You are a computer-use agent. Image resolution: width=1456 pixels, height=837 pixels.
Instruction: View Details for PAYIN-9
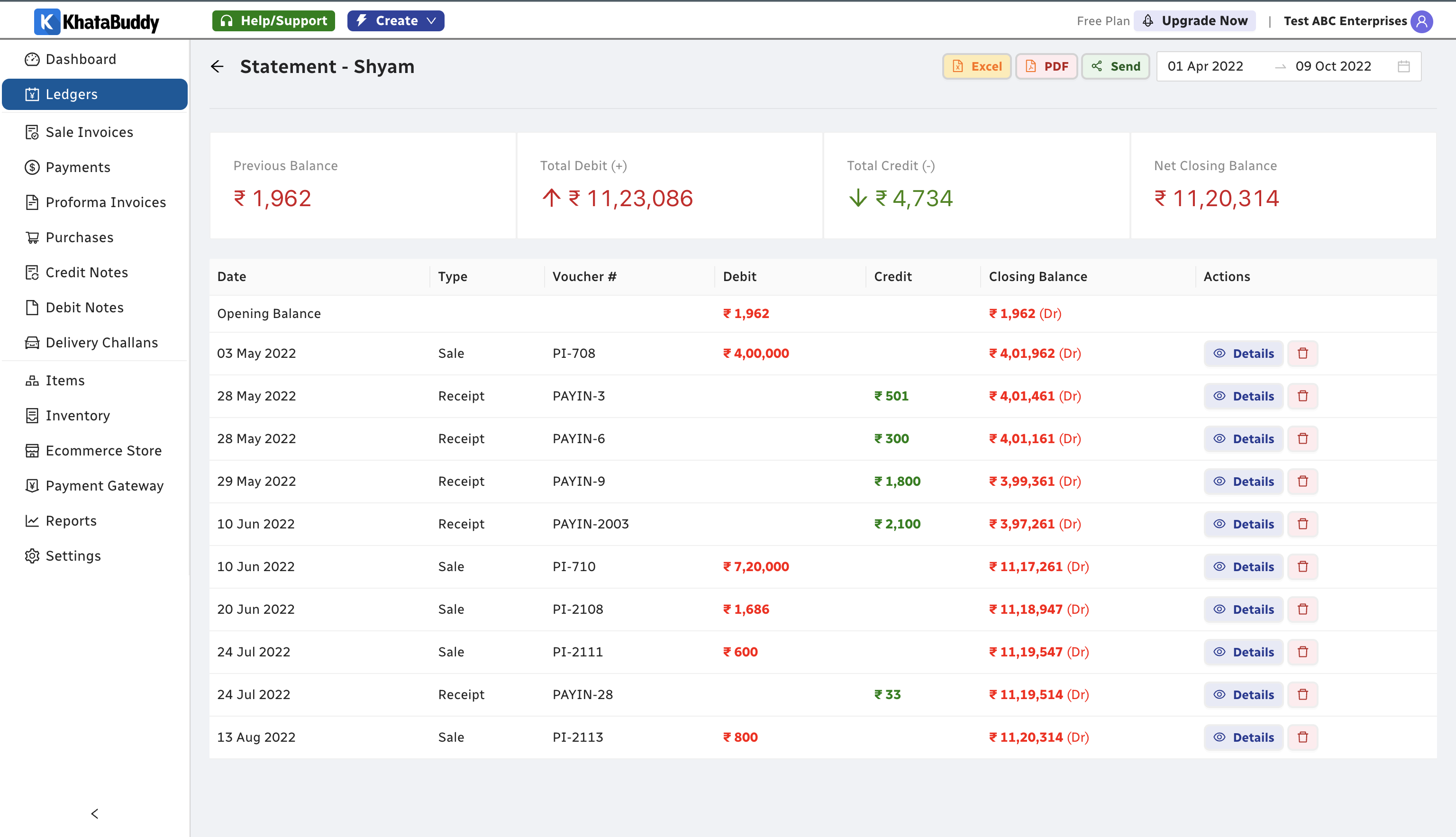coord(1243,481)
